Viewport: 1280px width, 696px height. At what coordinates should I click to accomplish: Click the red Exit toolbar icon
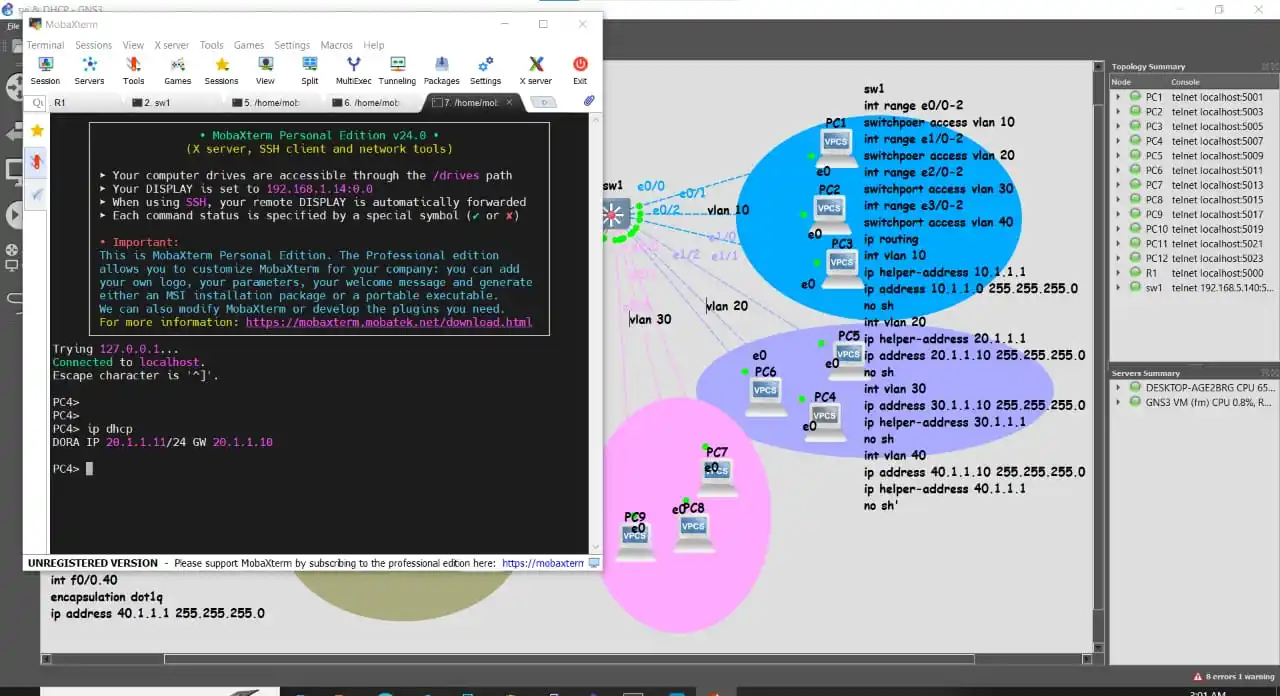pos(580,70)
